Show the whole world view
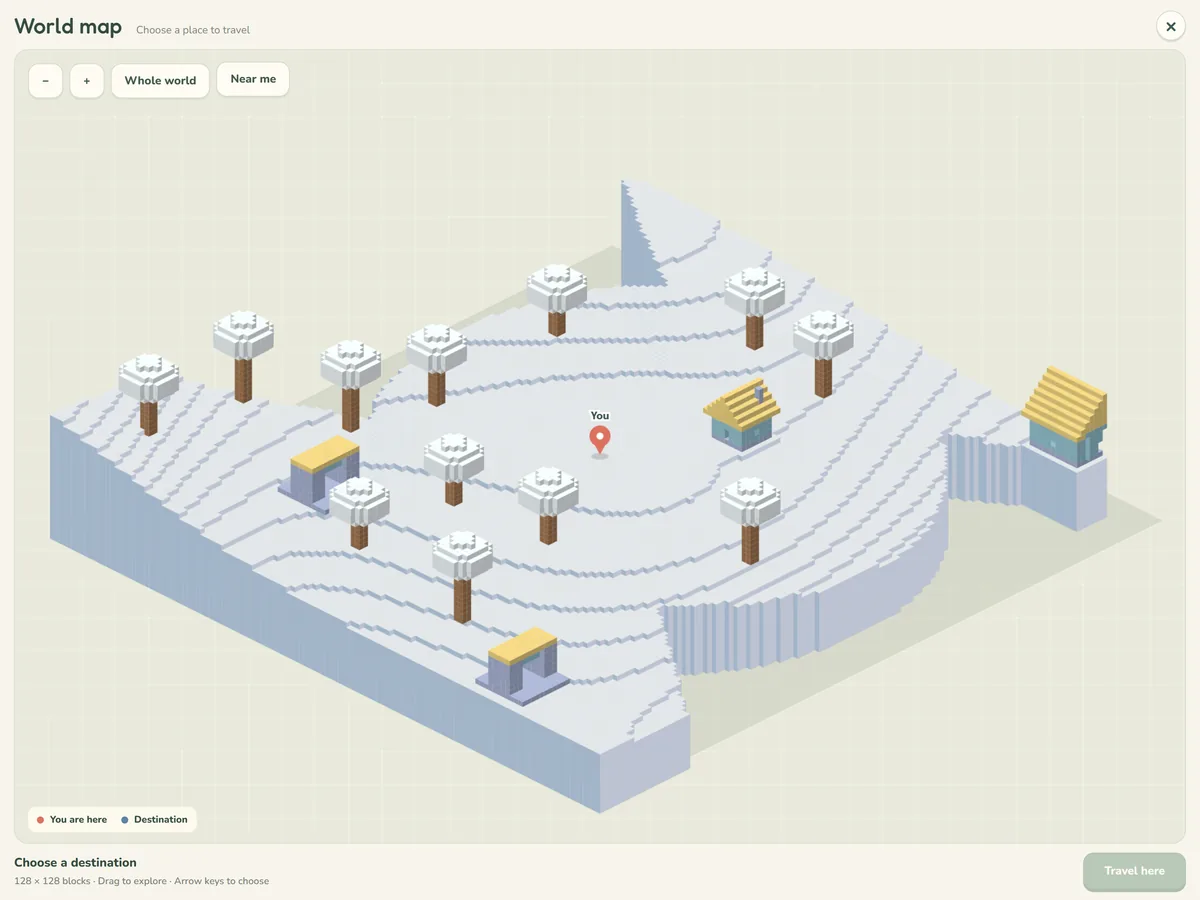This screenshot has height=900, width=1200. 160,81
